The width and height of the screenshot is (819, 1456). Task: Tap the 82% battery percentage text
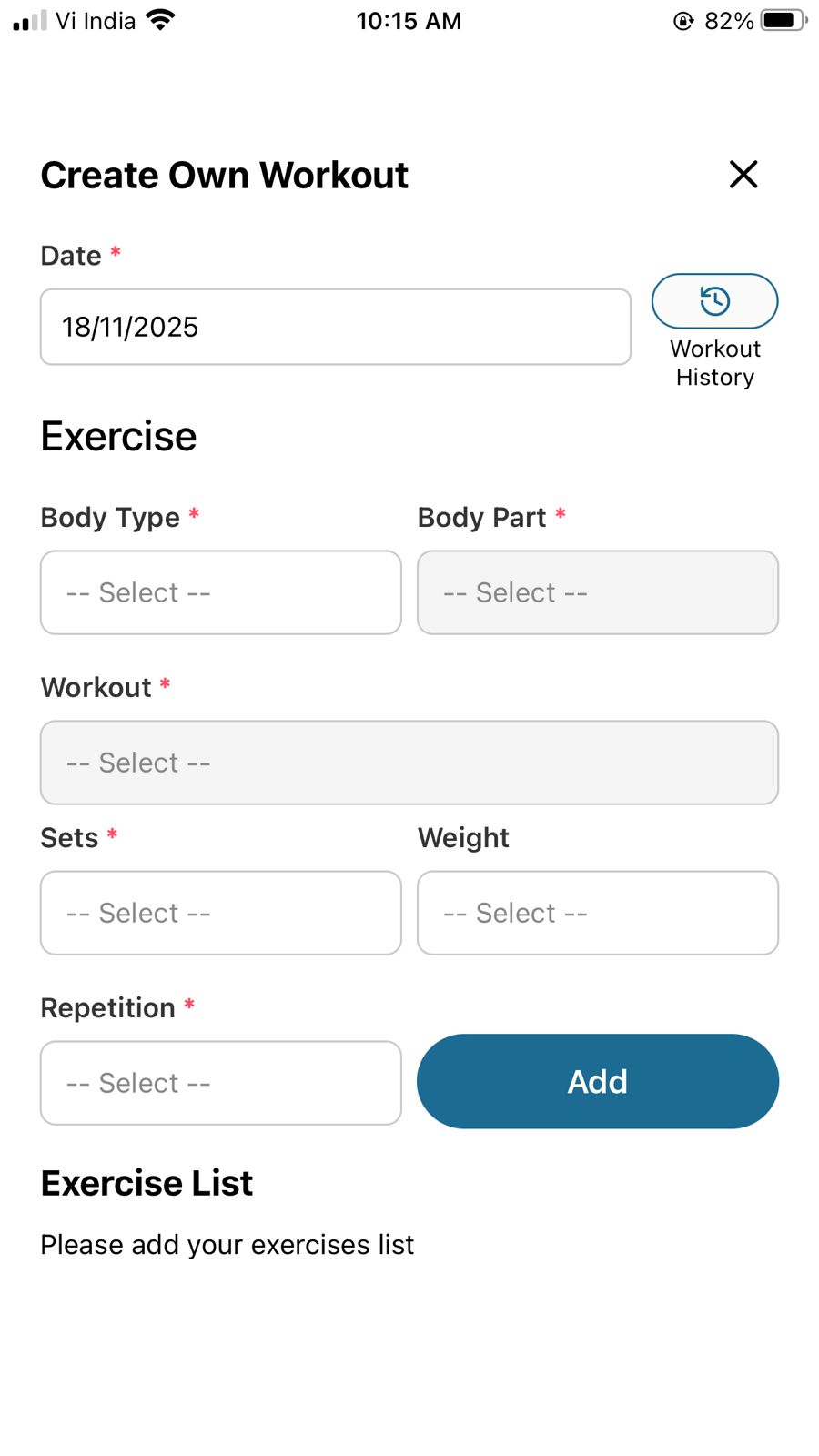(x=729, y=21)
